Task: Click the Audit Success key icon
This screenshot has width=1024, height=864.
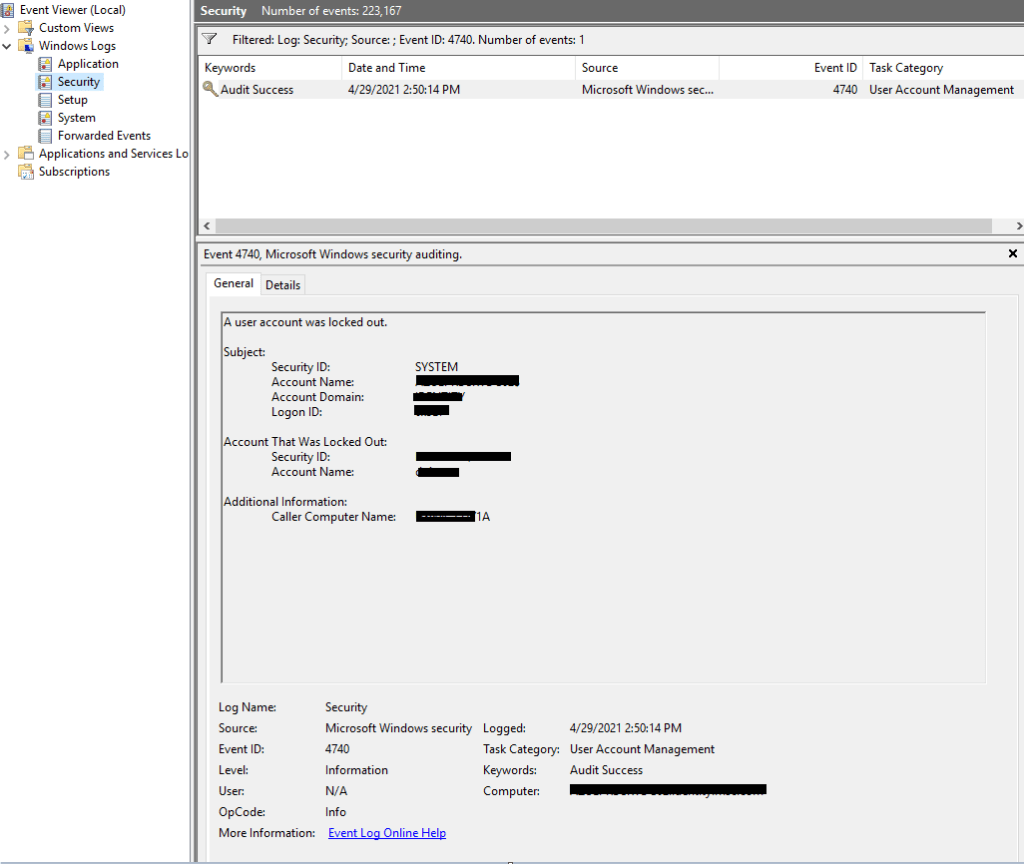Action: pyautogui.click(x=210, y=90)
